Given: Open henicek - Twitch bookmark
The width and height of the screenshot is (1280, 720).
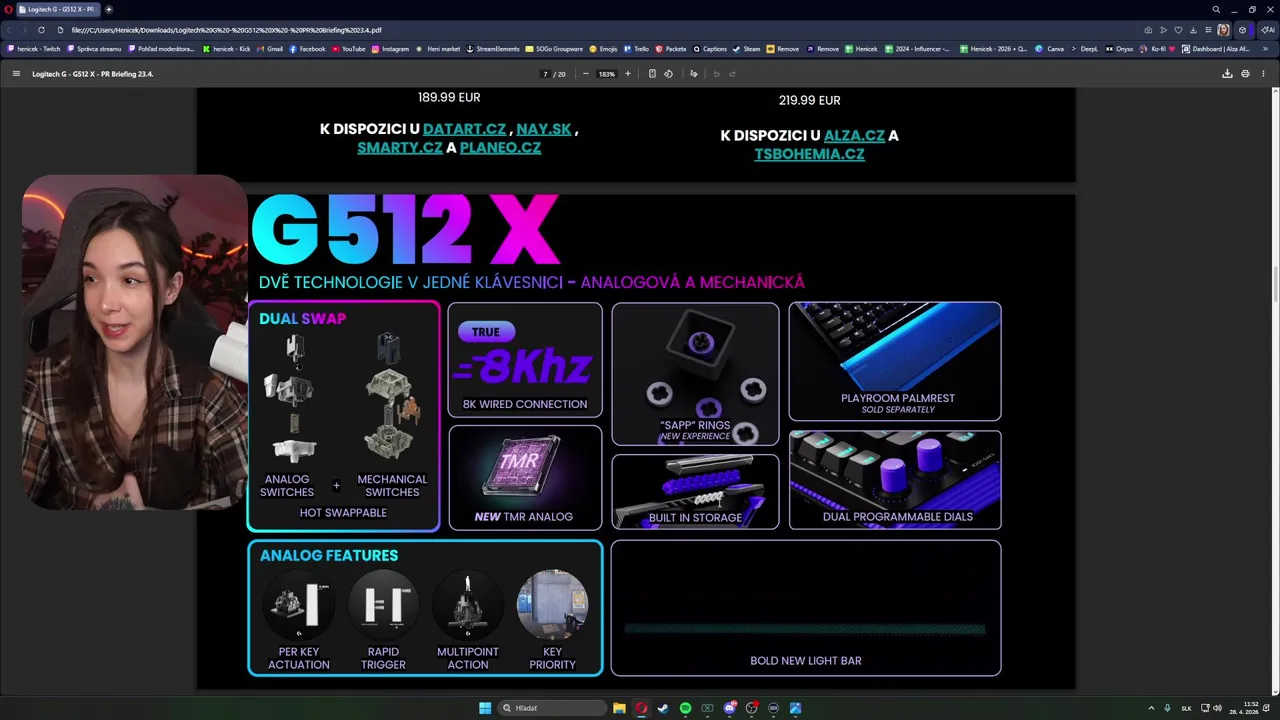Looking at the screenshot, I should (x=35, y=49).
